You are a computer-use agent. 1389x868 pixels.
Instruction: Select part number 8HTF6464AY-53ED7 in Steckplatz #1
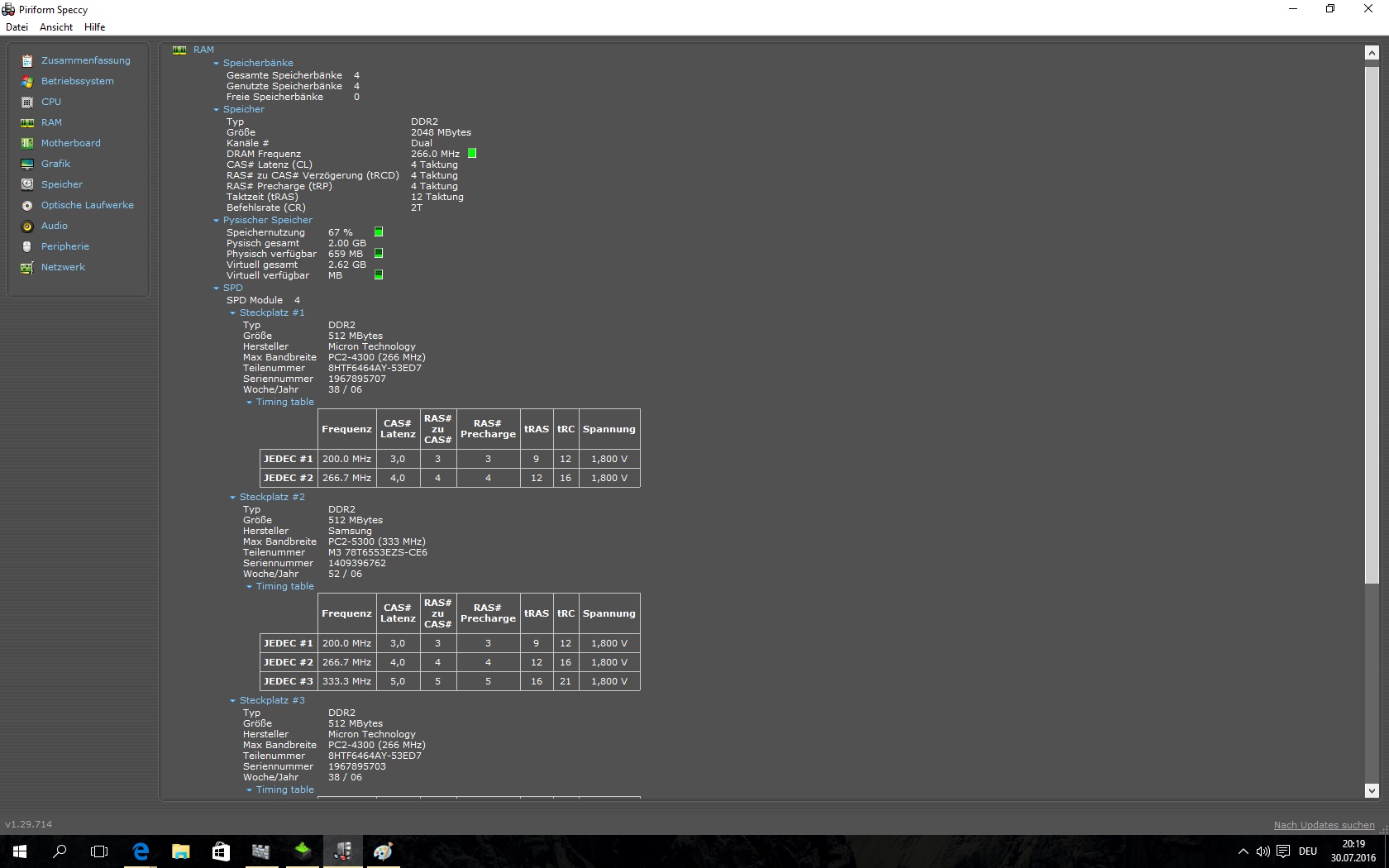(375, 368)
